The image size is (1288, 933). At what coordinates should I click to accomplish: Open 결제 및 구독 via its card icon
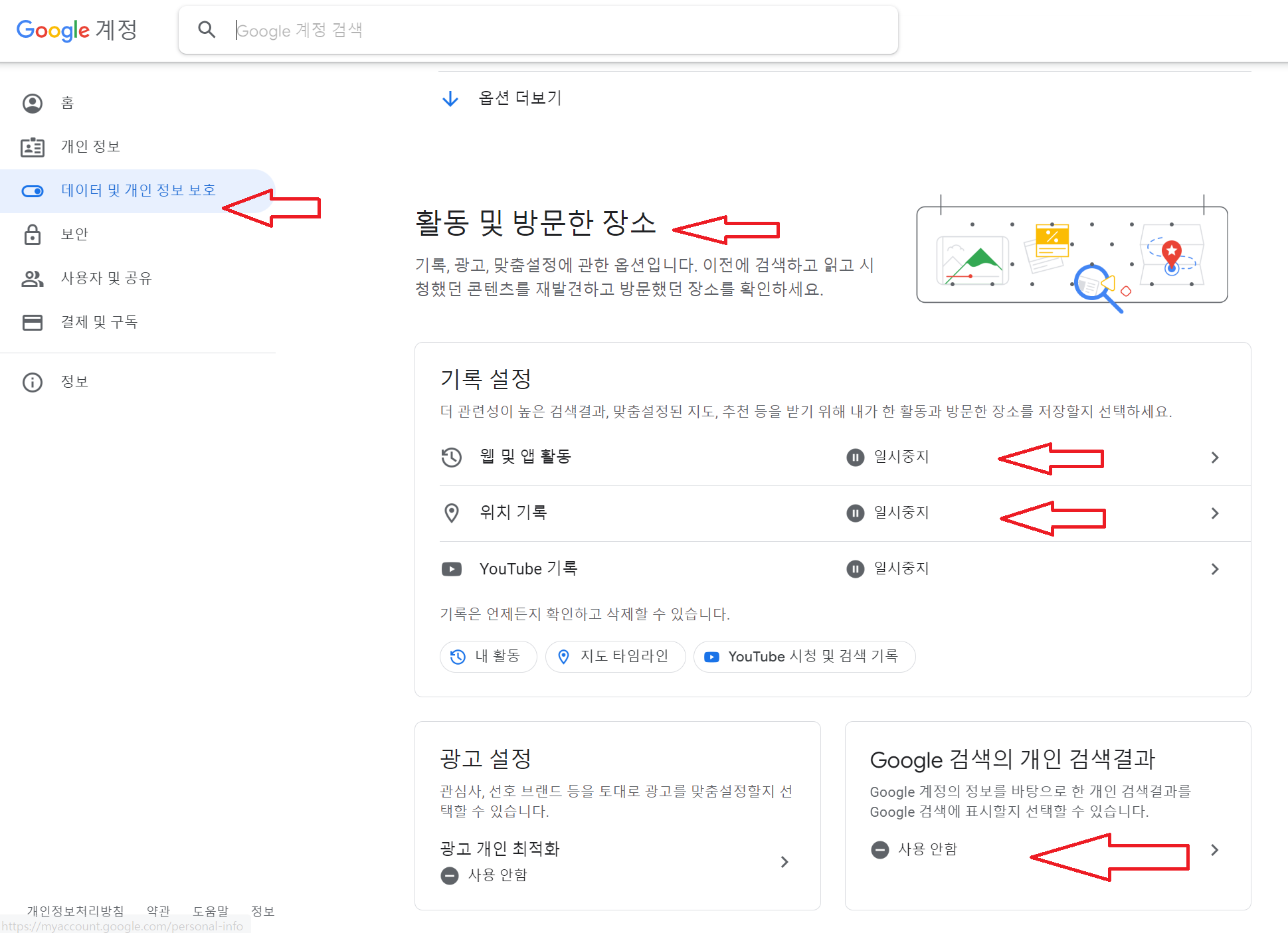click(x=33, y=322)
